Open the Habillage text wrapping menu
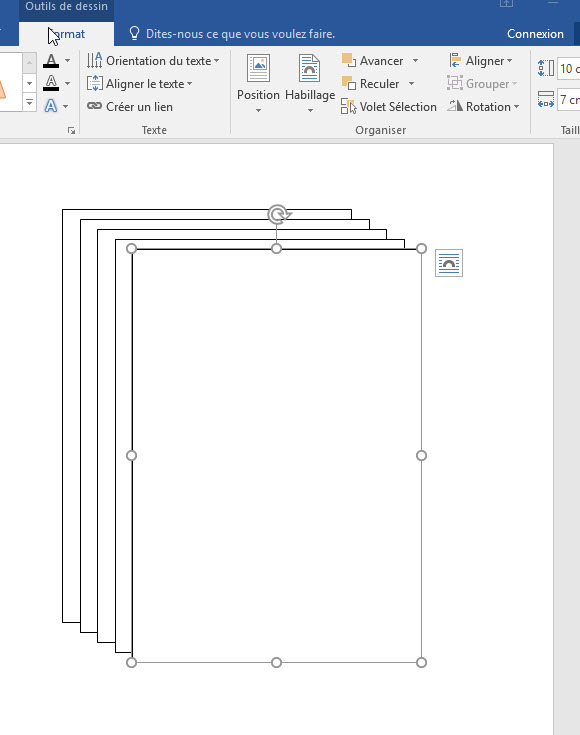This screenshot has width=580, height=735. click(x=310, y=83)
